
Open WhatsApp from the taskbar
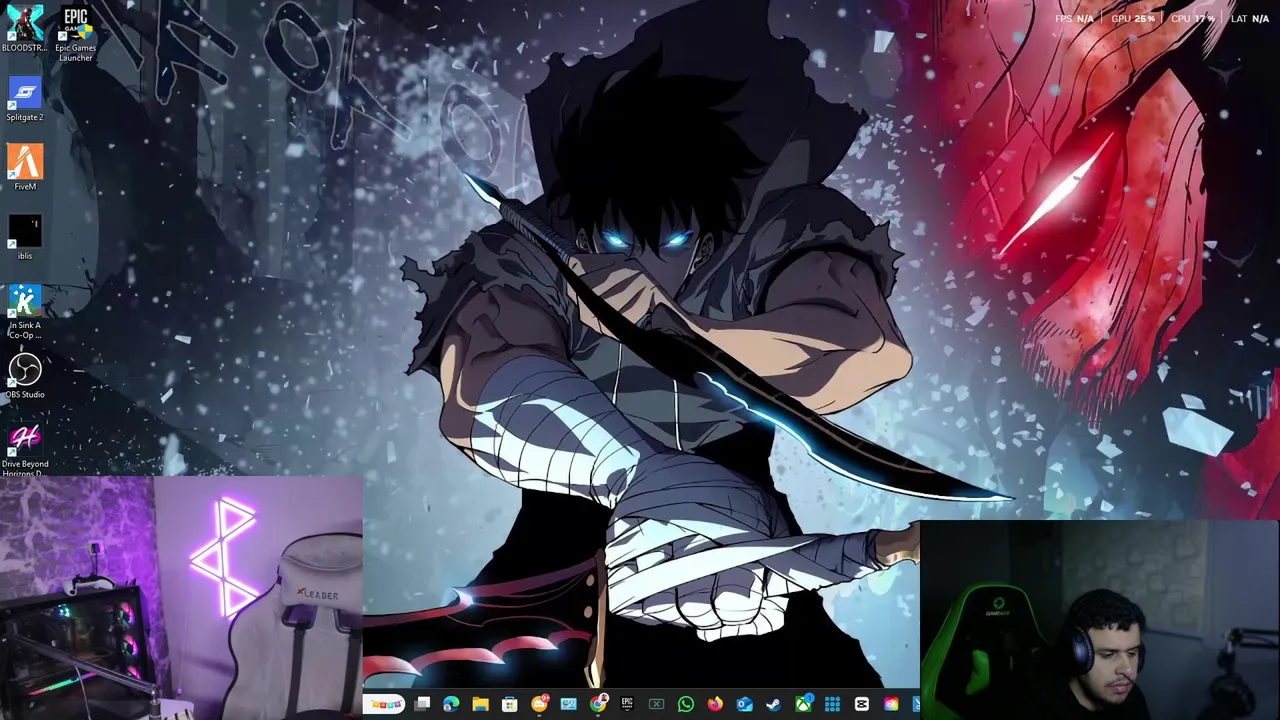[685, 705]
